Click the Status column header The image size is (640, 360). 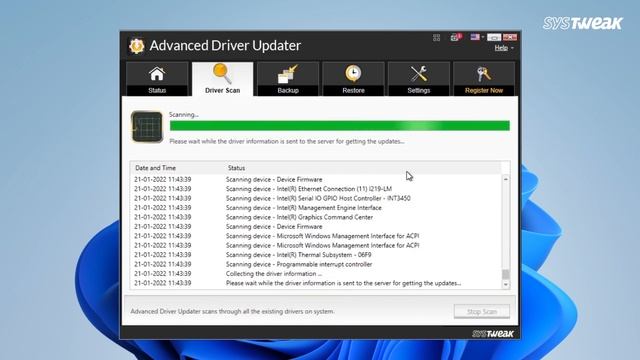(x=236, y=168)
